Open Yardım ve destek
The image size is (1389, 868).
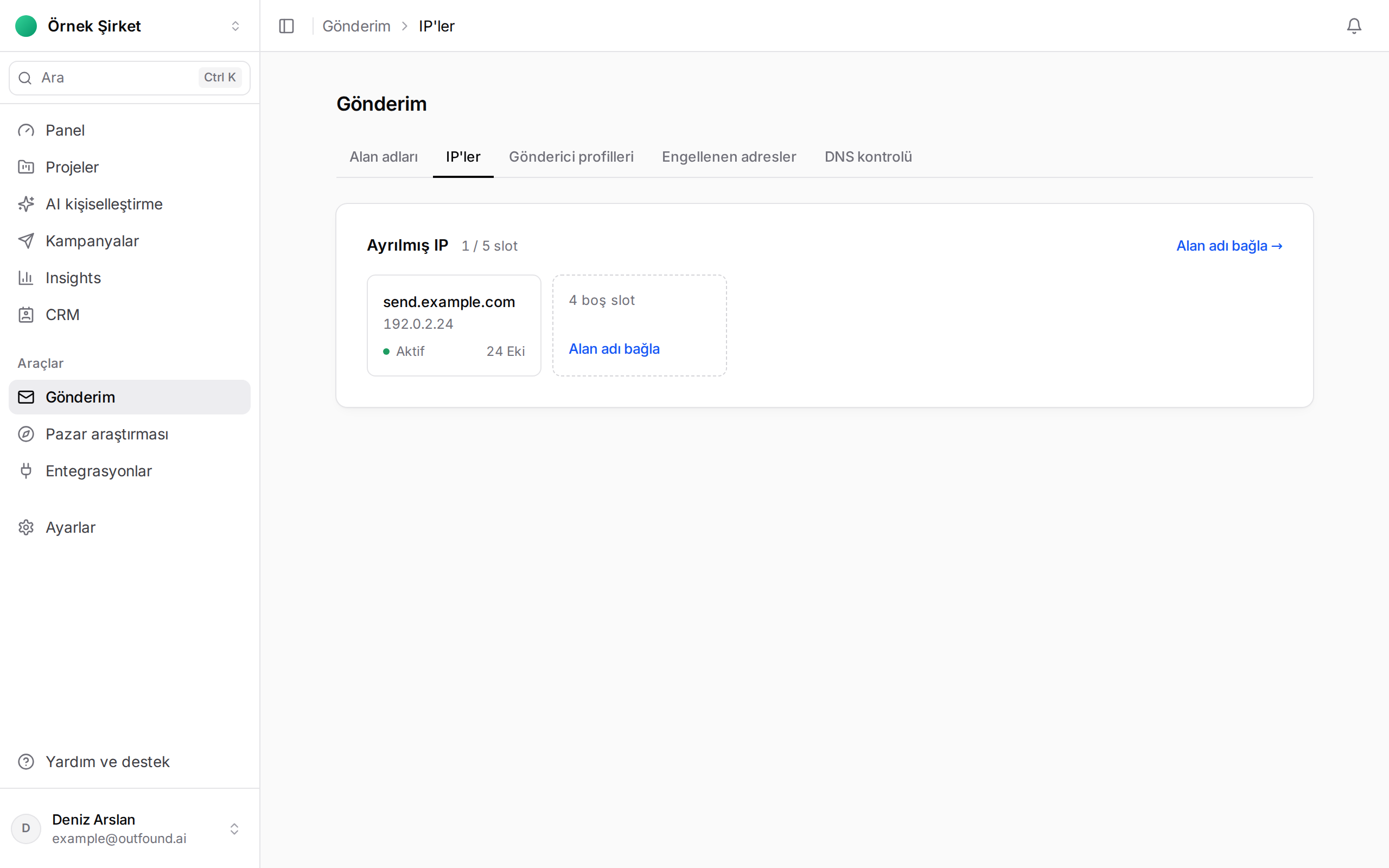130,762
